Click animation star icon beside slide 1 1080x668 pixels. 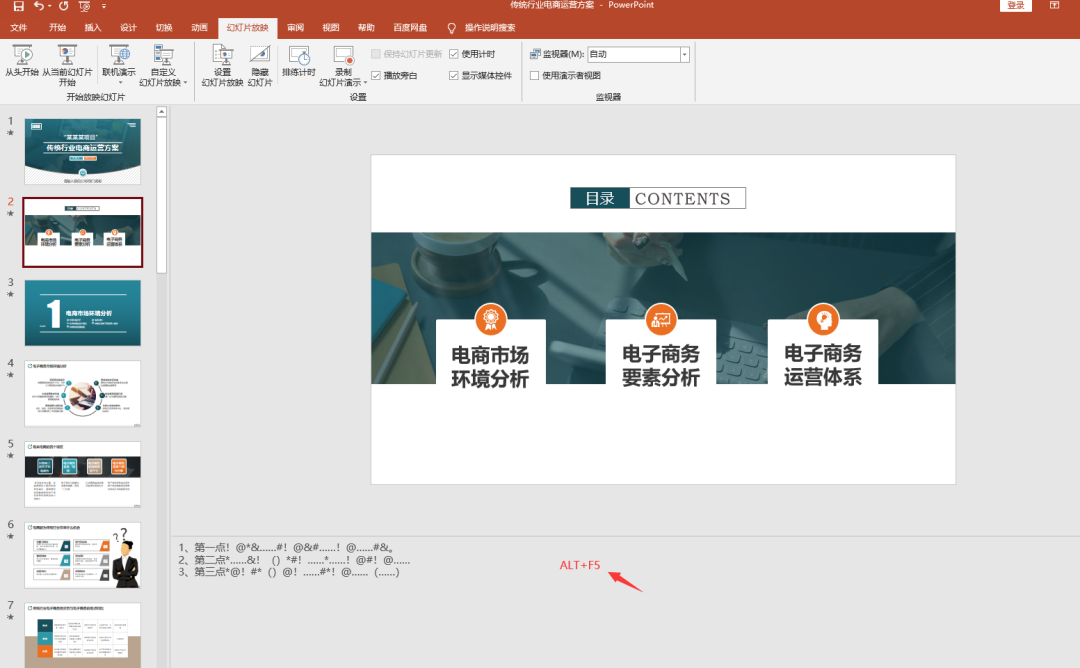(x=10, y=132)
